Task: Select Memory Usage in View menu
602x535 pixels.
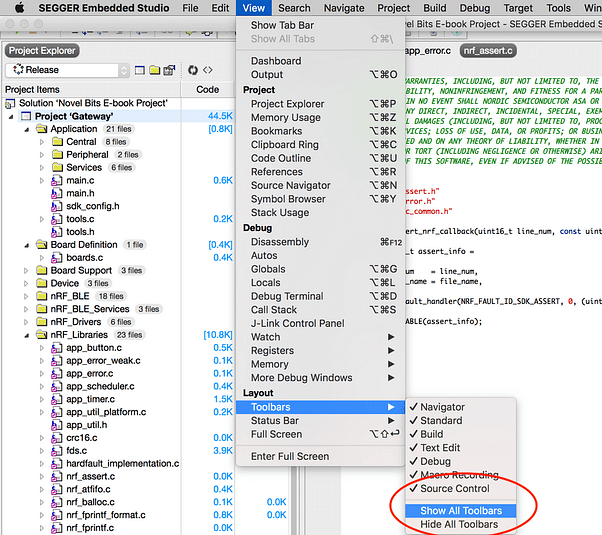Action: [320, 118]
